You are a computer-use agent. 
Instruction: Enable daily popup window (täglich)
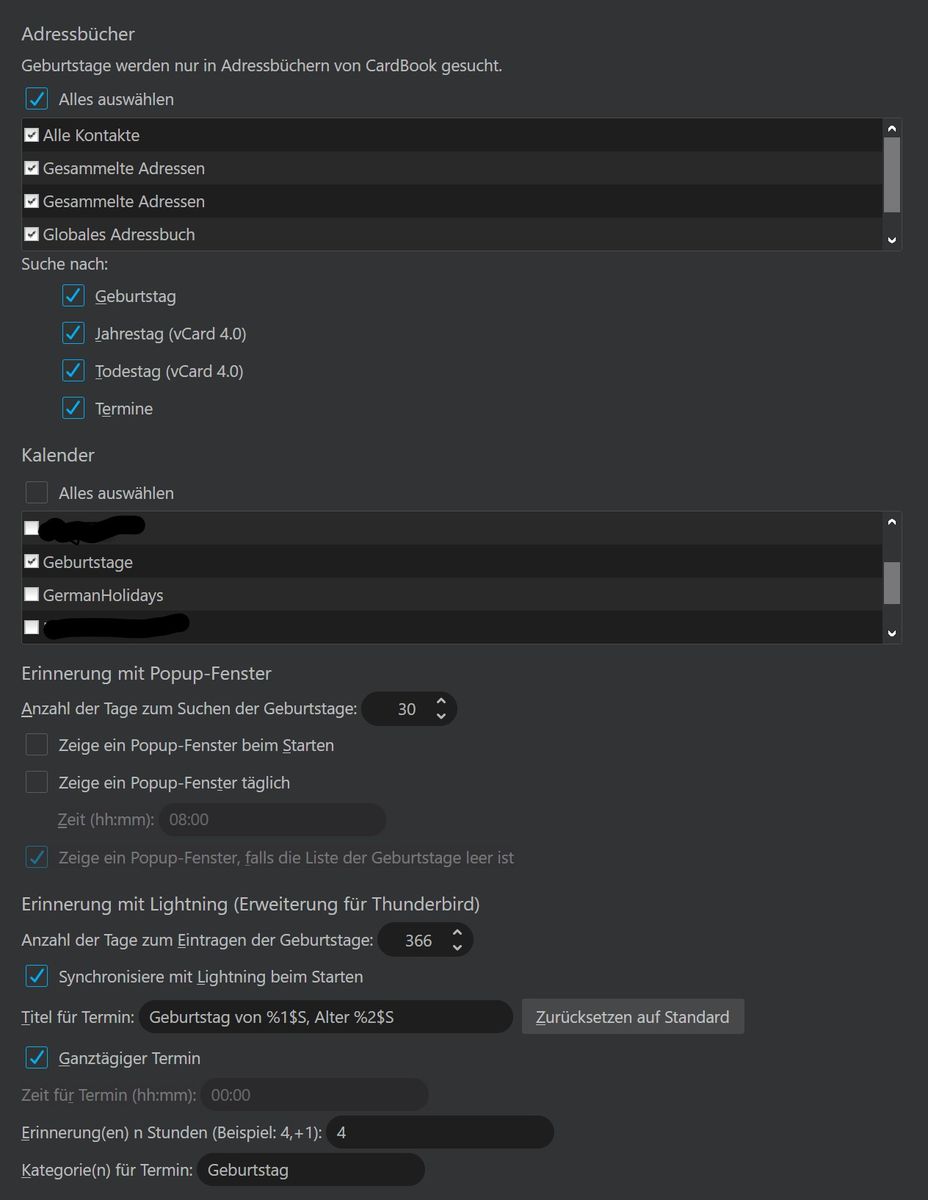[37, 782]
